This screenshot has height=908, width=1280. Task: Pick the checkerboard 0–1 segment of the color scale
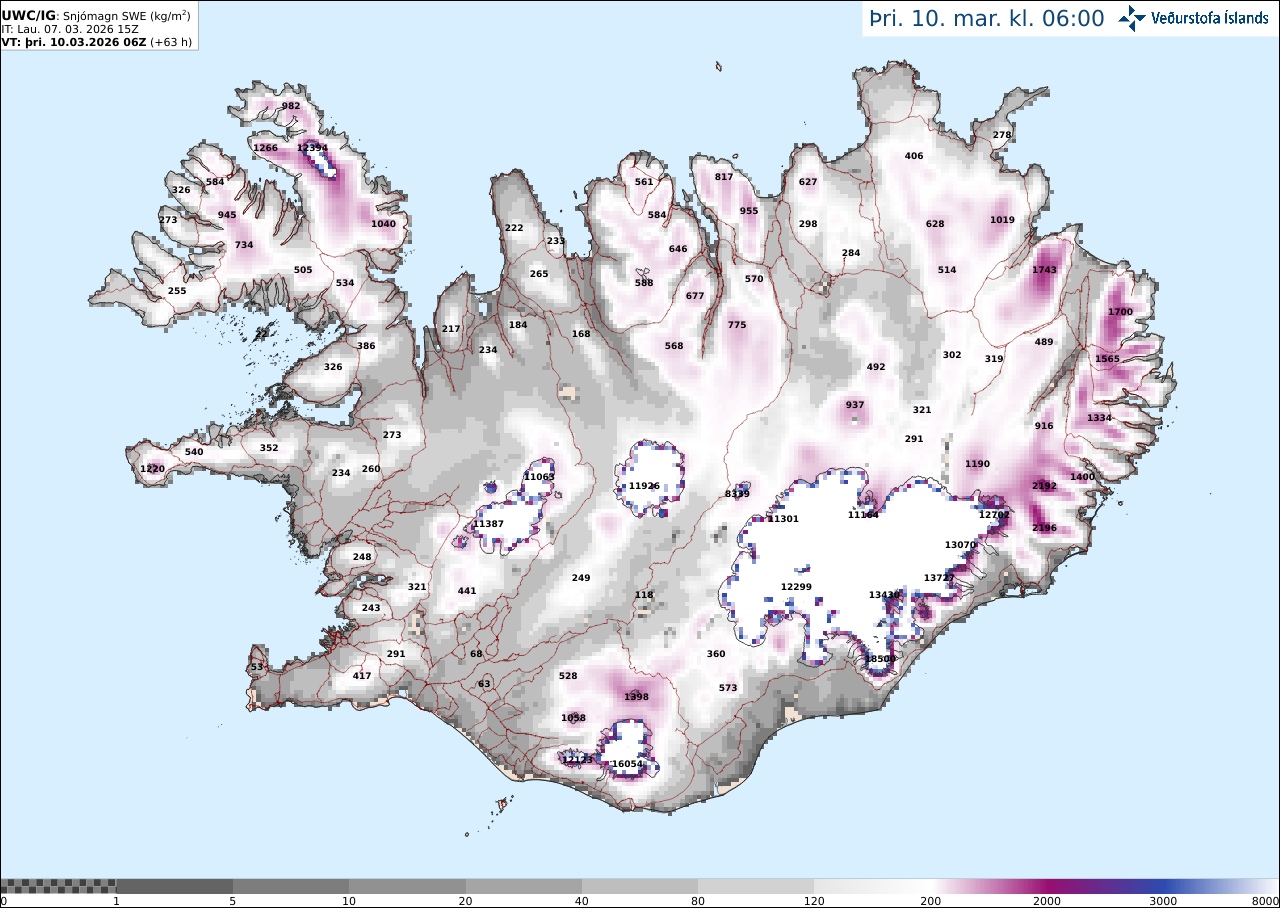tap(58, 885)
